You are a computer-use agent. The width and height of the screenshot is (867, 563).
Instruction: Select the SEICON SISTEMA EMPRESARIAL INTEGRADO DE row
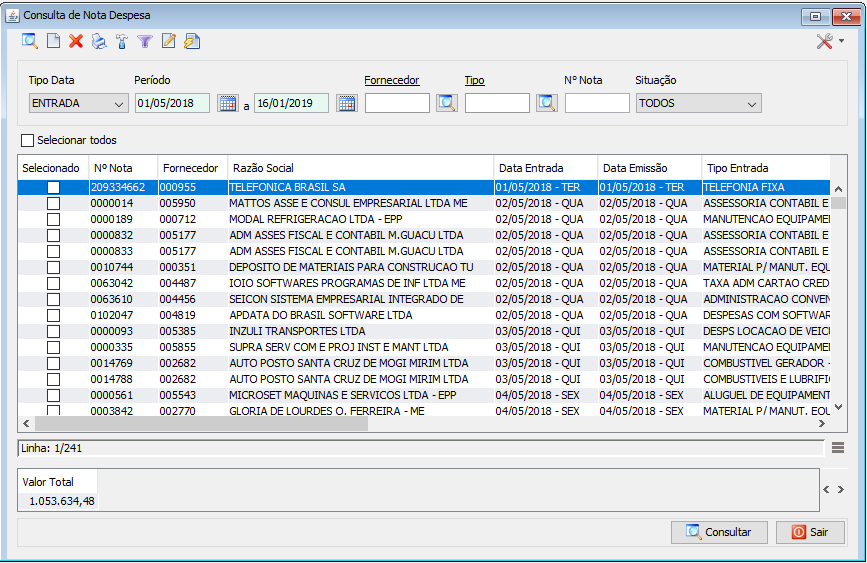[424, 299]
